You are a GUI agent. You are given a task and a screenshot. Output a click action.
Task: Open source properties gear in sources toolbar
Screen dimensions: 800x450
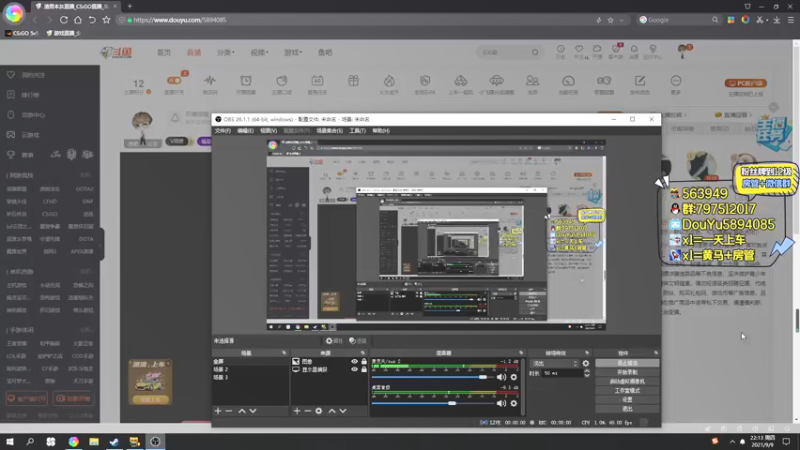(x=319, y=411)
